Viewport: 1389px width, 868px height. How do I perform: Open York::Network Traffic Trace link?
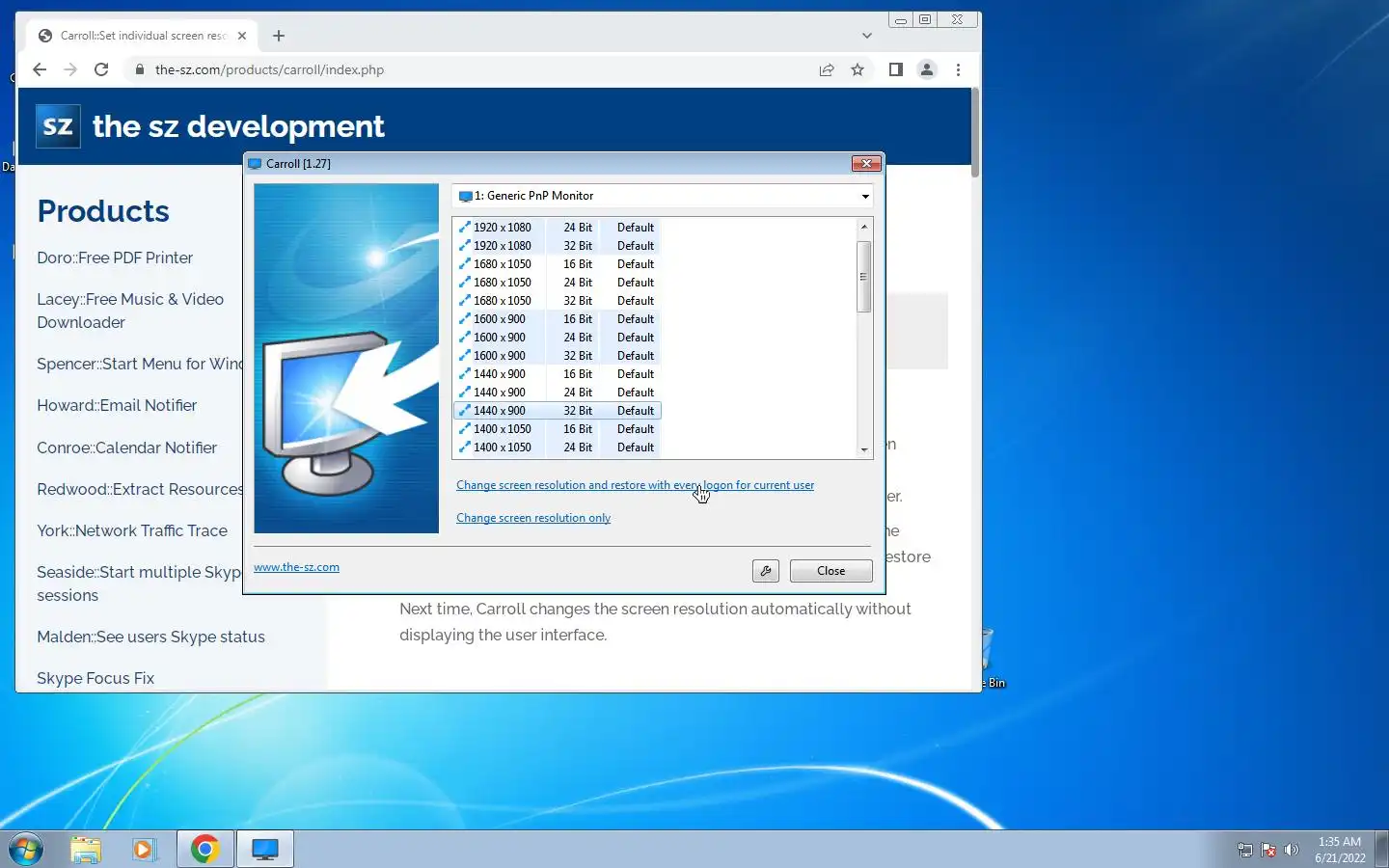coord(132,530)
